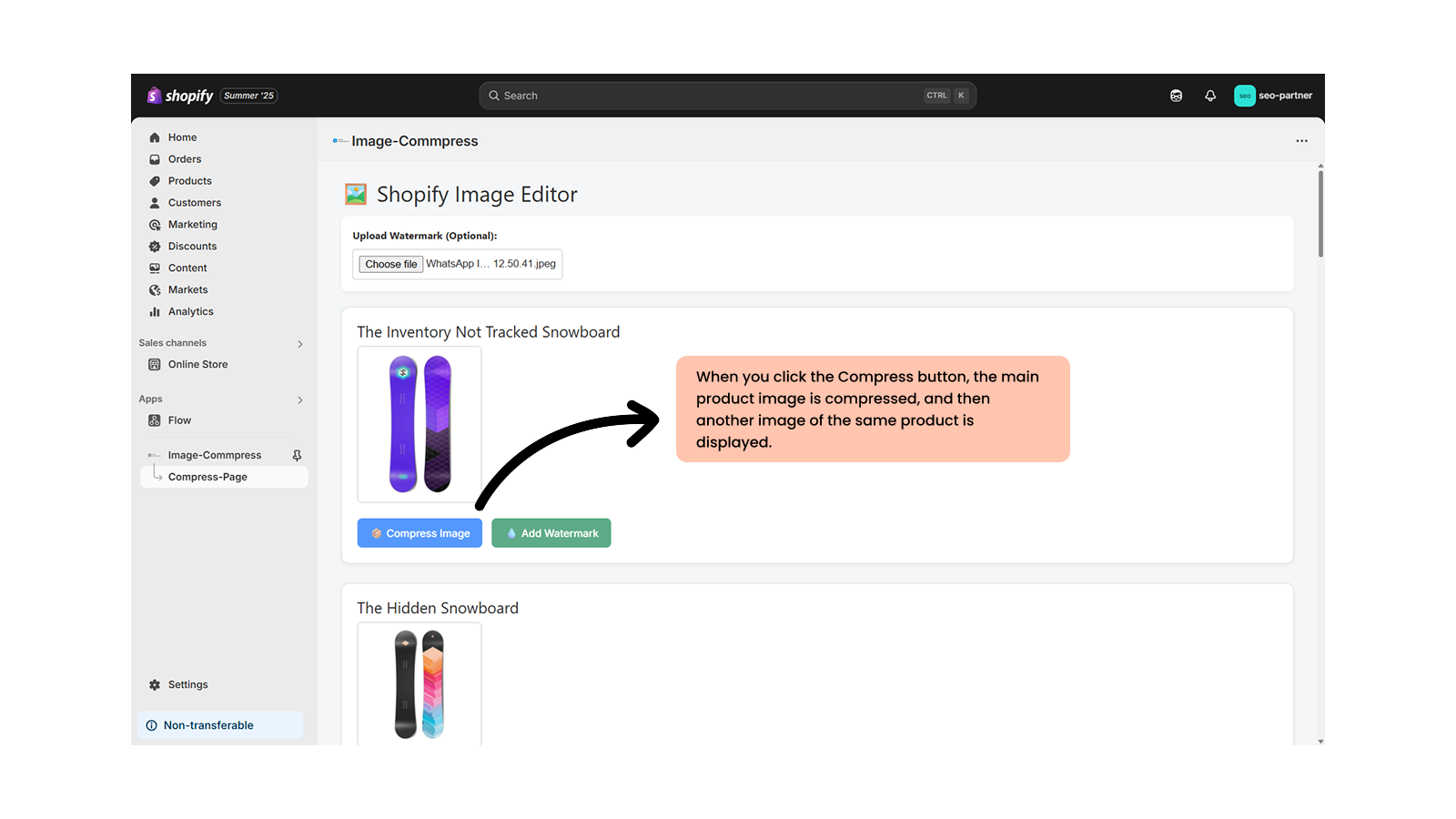Open the Shopify admin helper face icon
Viewport: 1456px width, 819px height.
pos(1176,95)
